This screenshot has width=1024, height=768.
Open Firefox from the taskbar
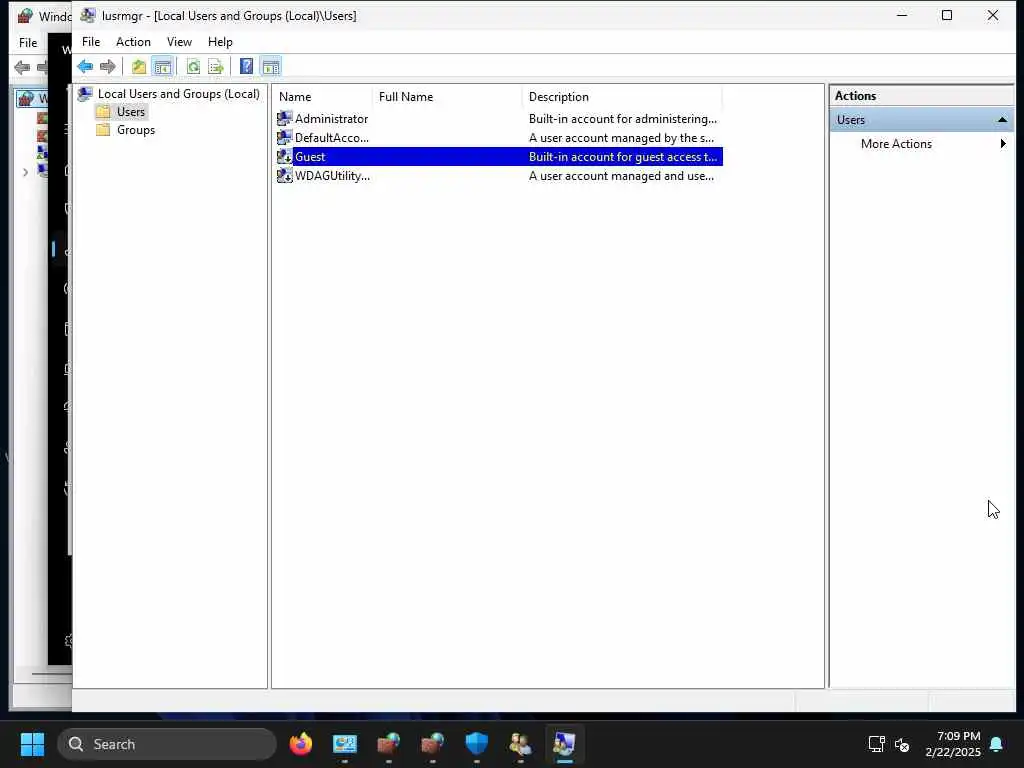tap(301, 743)
